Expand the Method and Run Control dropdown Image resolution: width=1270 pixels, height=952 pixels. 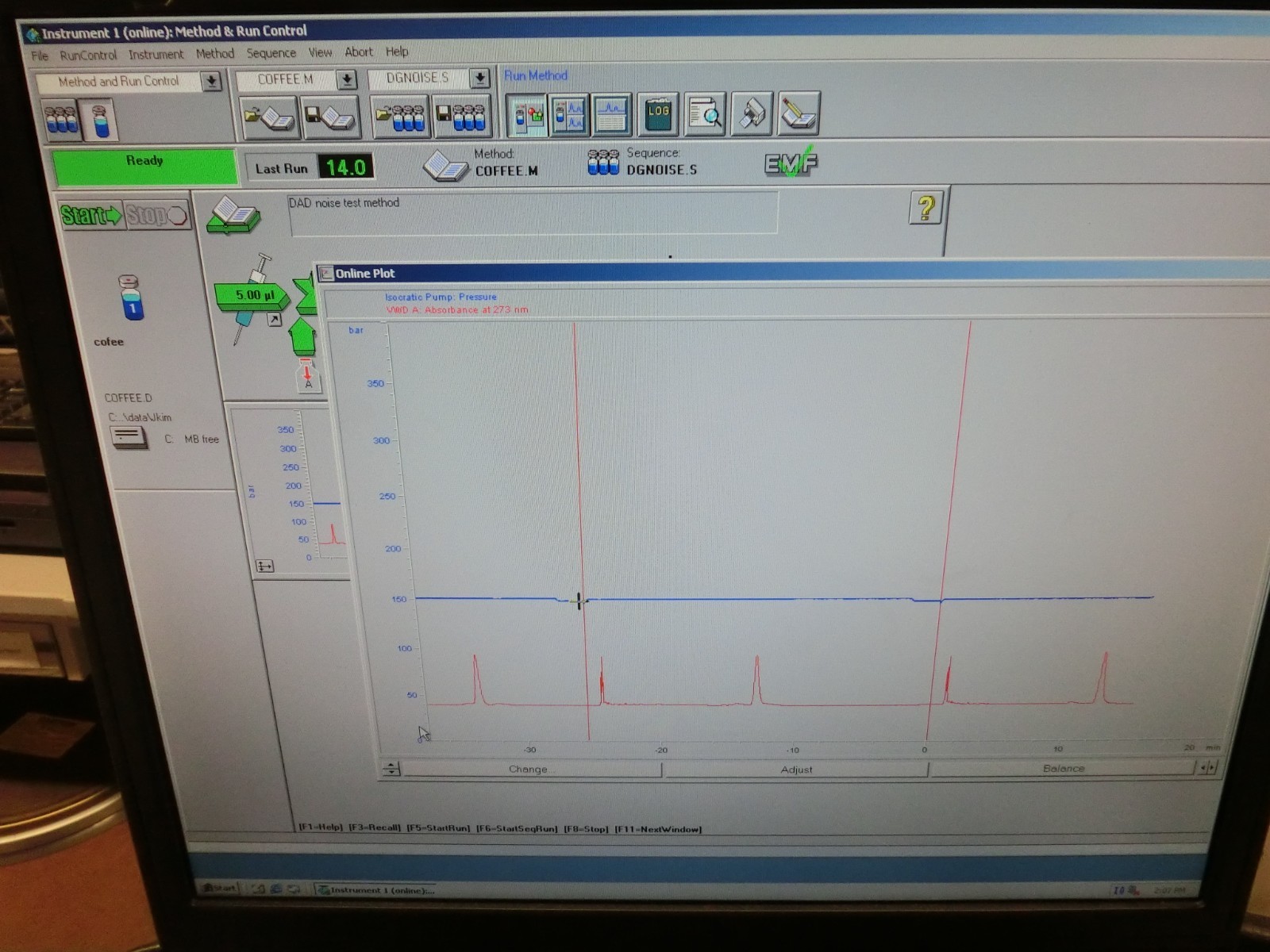coord(211,82)
